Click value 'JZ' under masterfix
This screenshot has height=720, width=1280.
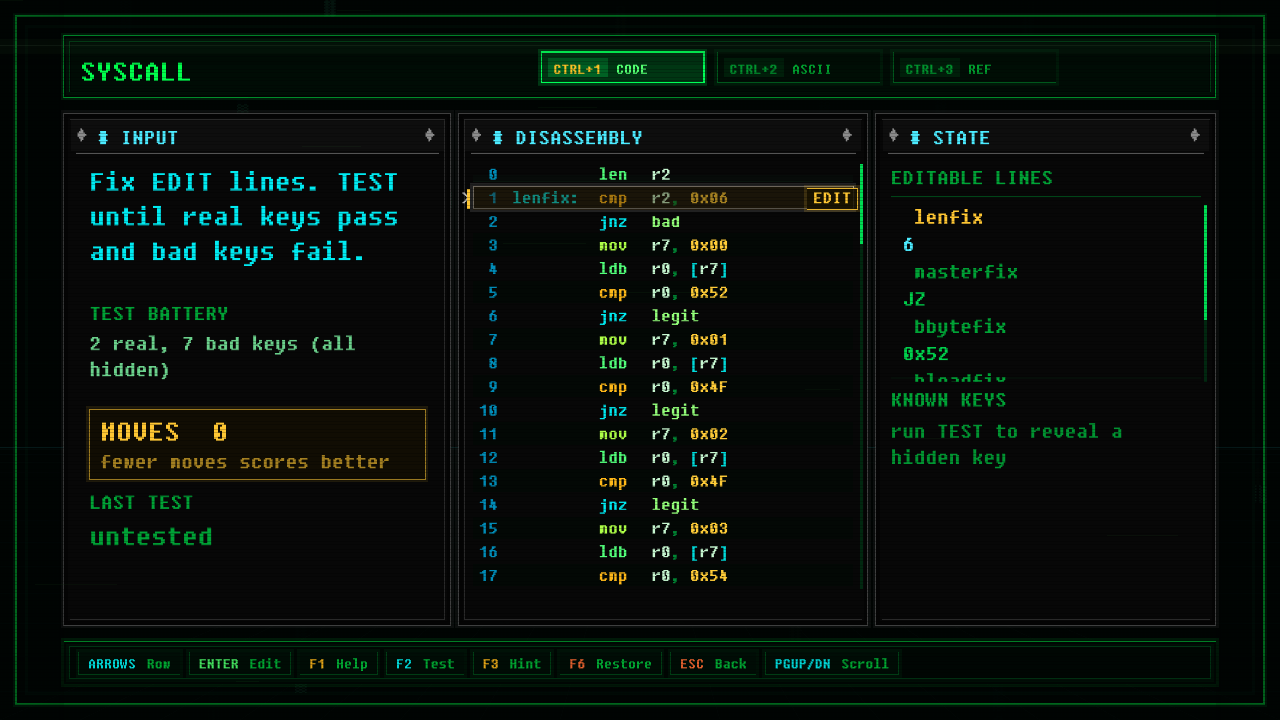tap(914, 299)
